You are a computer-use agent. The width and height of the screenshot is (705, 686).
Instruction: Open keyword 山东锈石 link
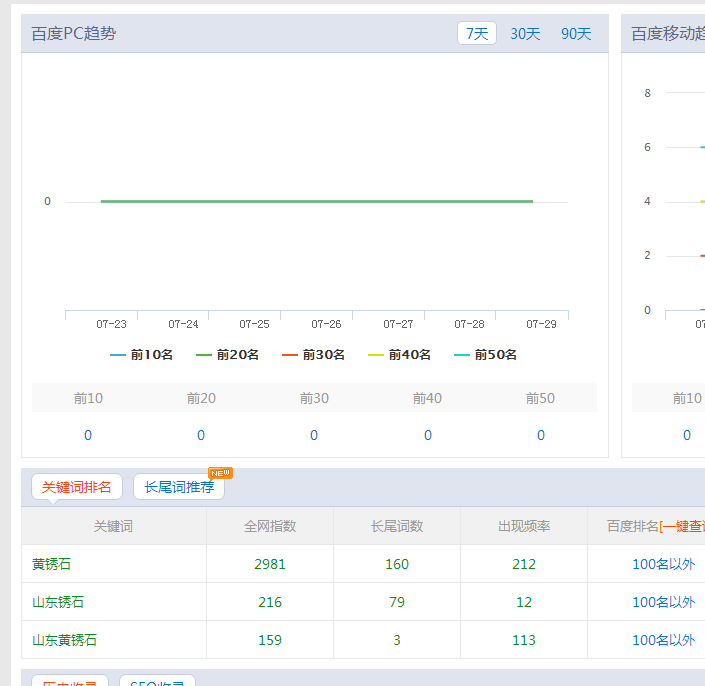58,602
